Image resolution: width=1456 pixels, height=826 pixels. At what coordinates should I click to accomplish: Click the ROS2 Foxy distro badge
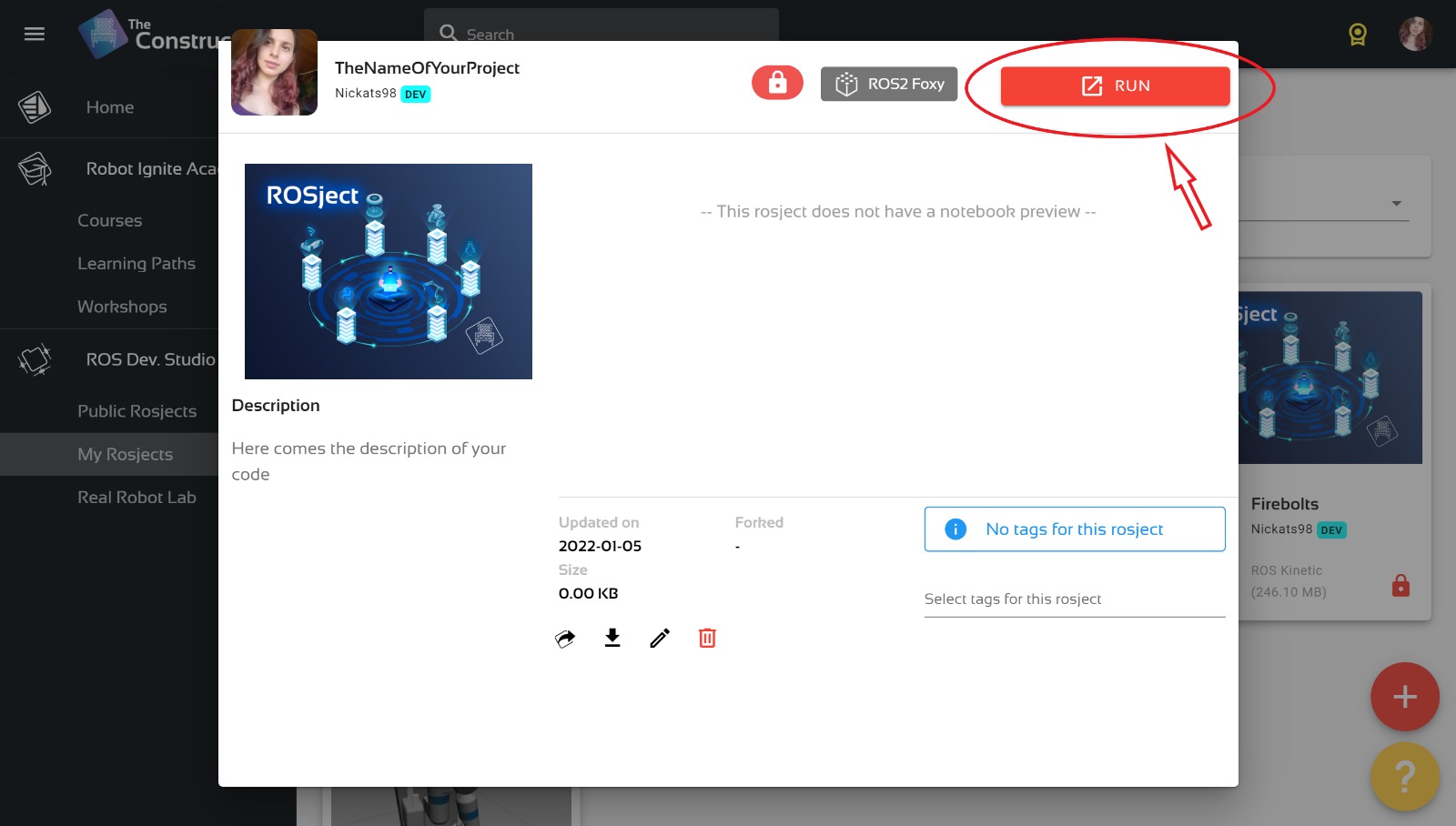(889, 84)
